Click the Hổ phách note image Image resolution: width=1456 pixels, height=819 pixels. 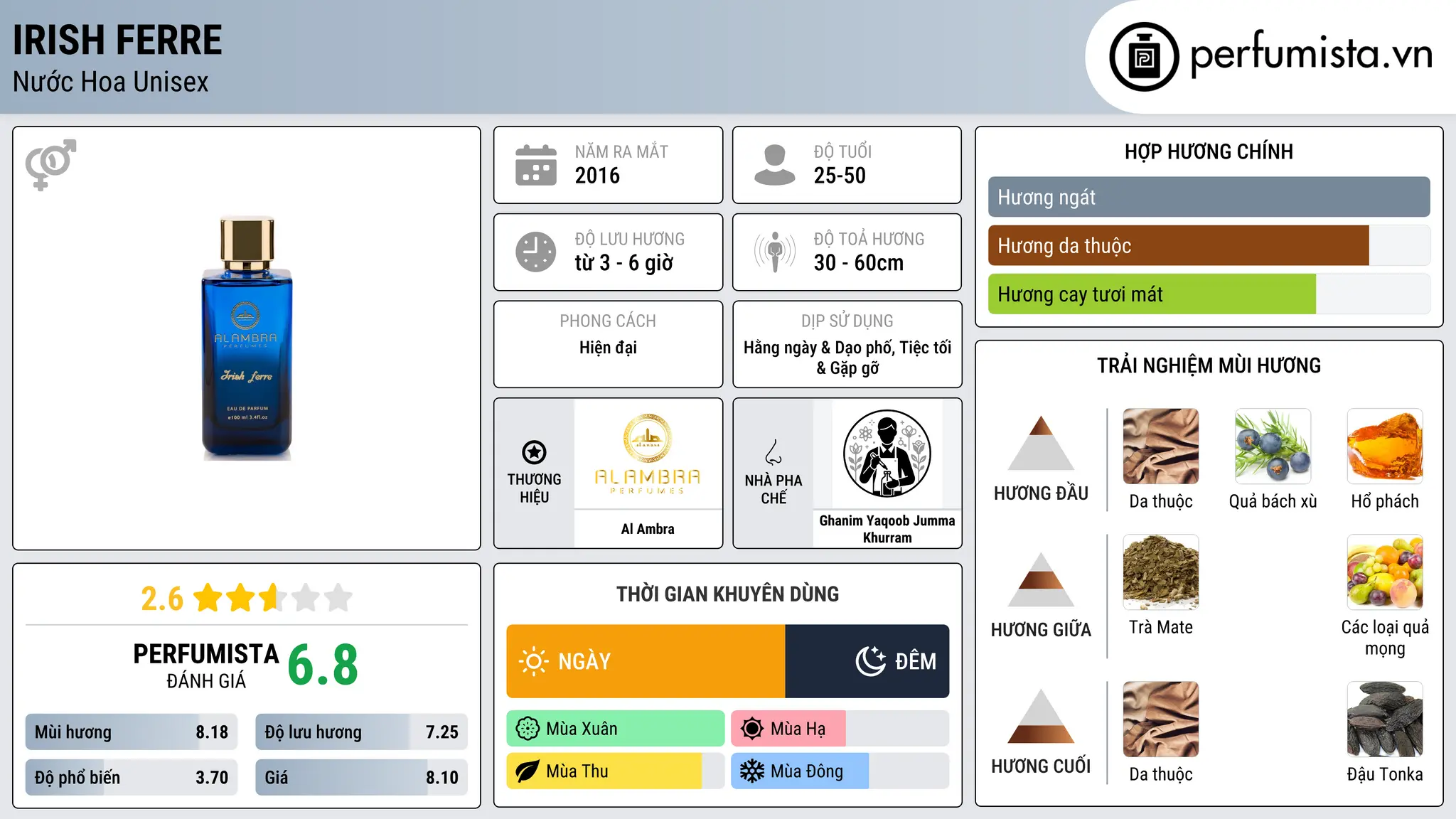coord(1385,446)
